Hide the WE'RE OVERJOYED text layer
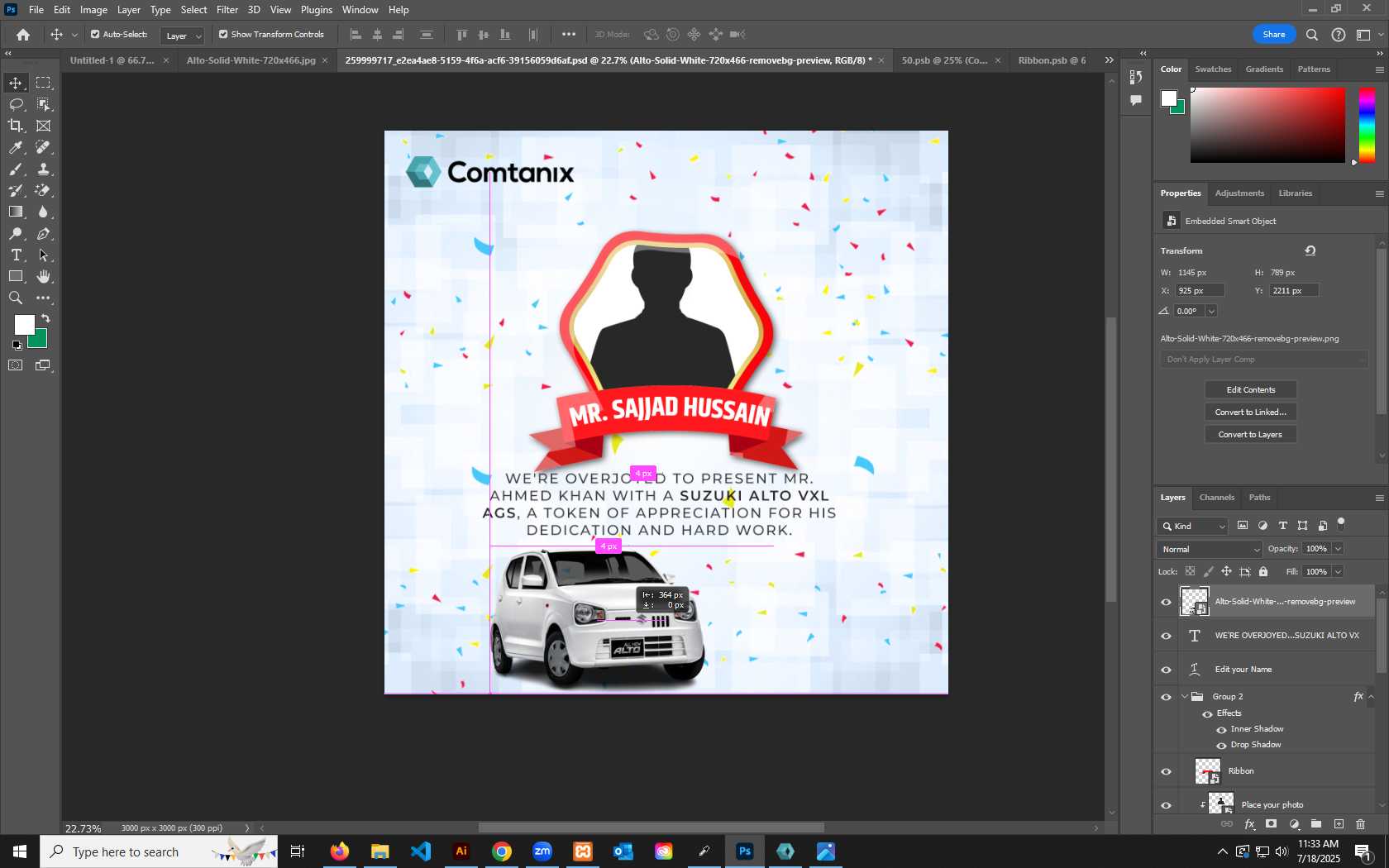Image resolution: width=1389 pixels, height=868 pixels. (x=1167, y=636)
